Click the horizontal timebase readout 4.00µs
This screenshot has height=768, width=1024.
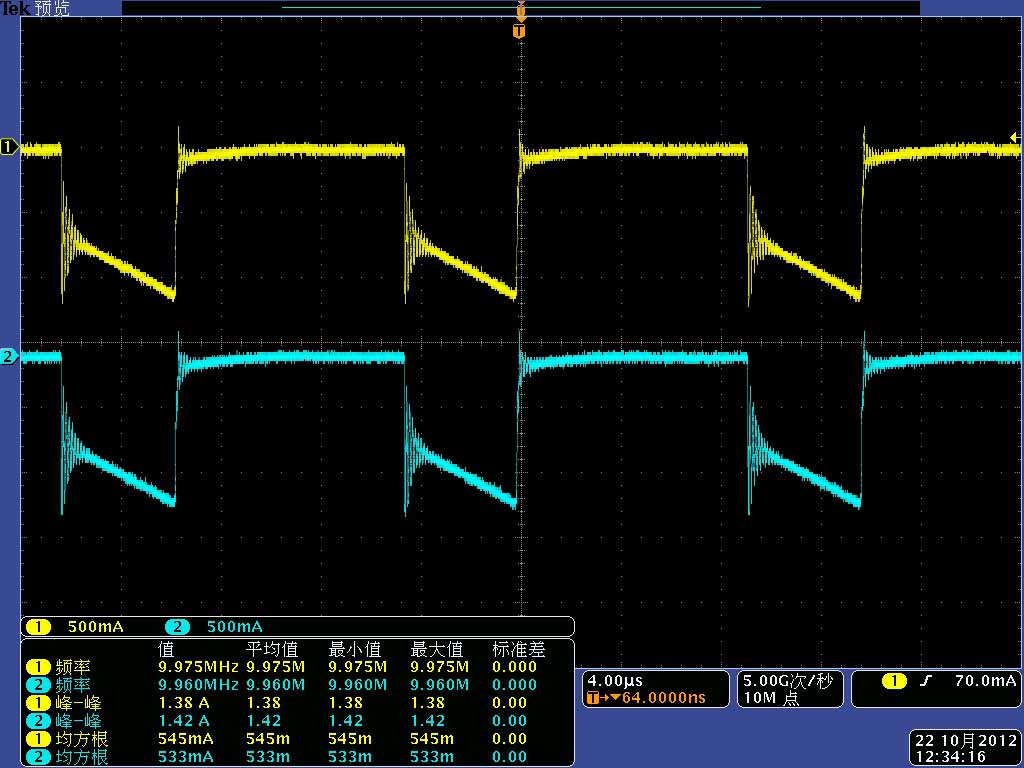(x=615, y=681)
